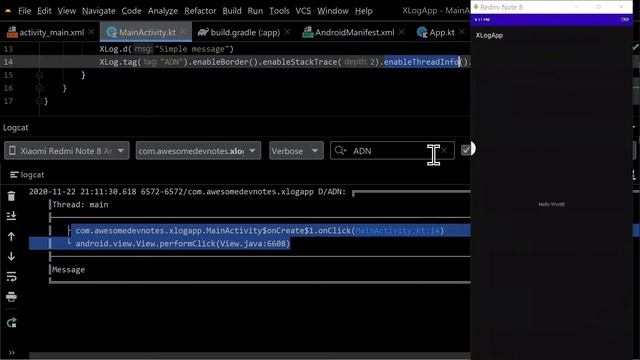Image resolution: width=640 pixels, height=360 pixels.
Task: Close the MainActivity.kt tab
Action: tap(183, 32)
